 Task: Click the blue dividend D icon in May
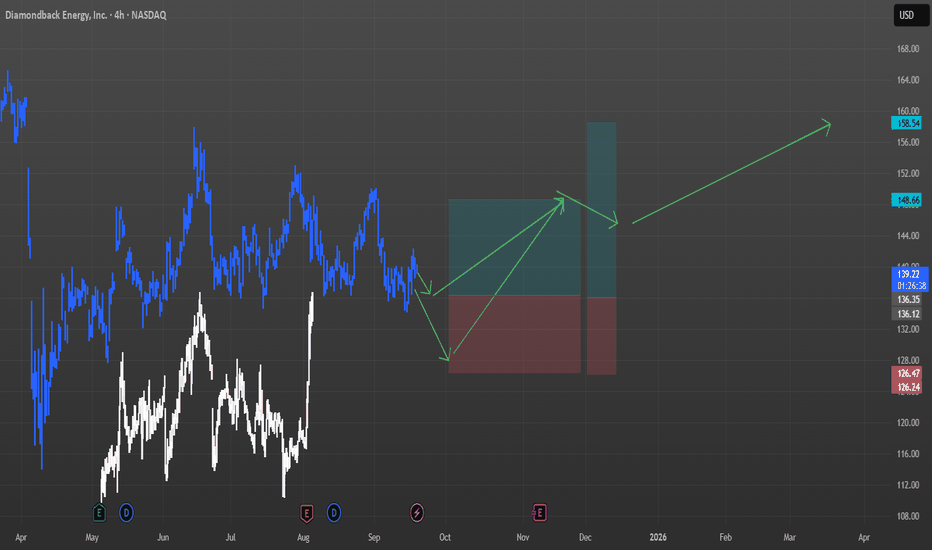tap(126, 513)
